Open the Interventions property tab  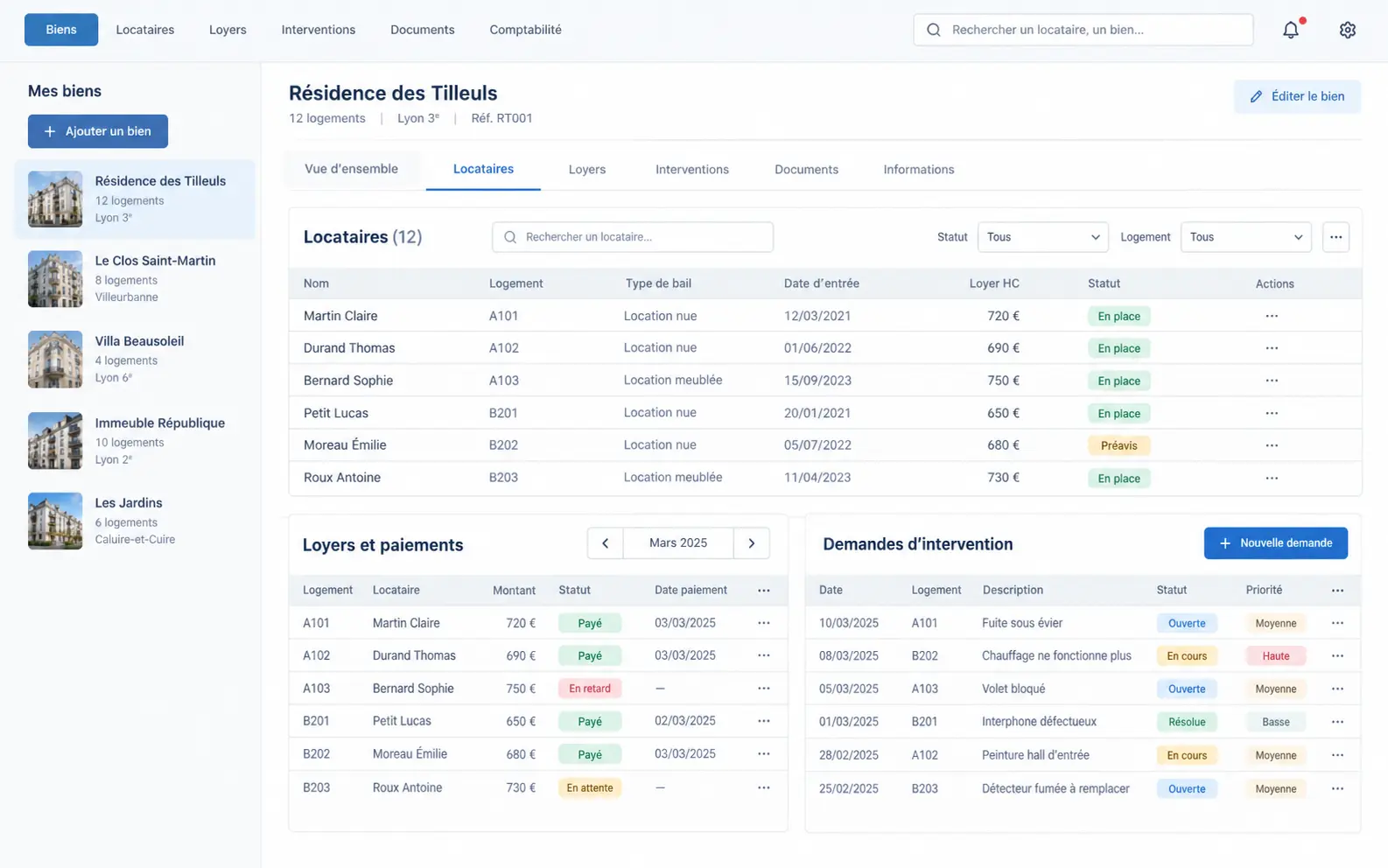click(692, 170)
